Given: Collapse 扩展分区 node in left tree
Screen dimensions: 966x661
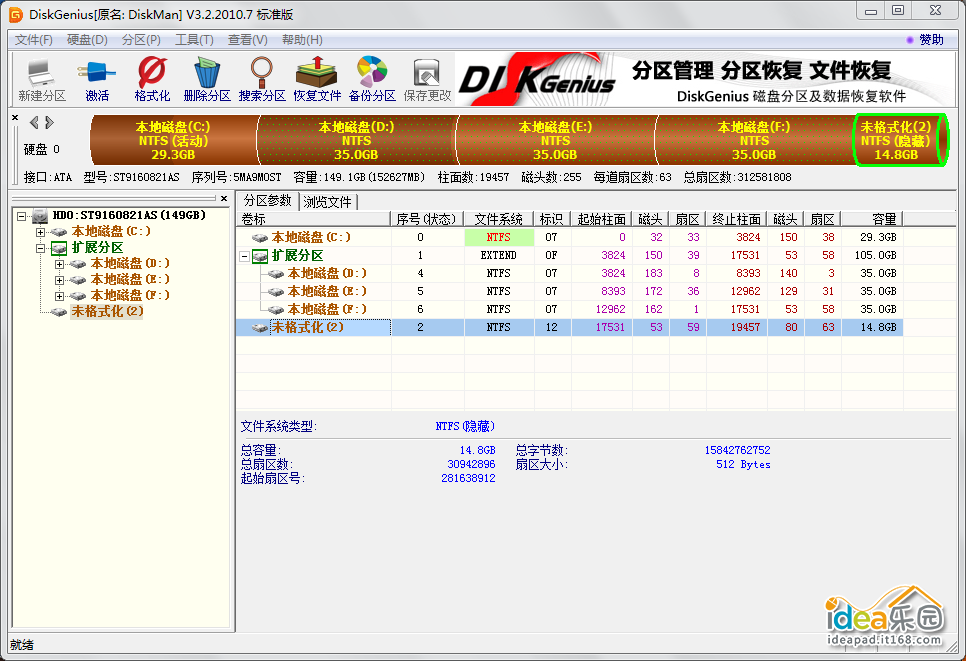Looking at the screenshot, I should [41, 248].
